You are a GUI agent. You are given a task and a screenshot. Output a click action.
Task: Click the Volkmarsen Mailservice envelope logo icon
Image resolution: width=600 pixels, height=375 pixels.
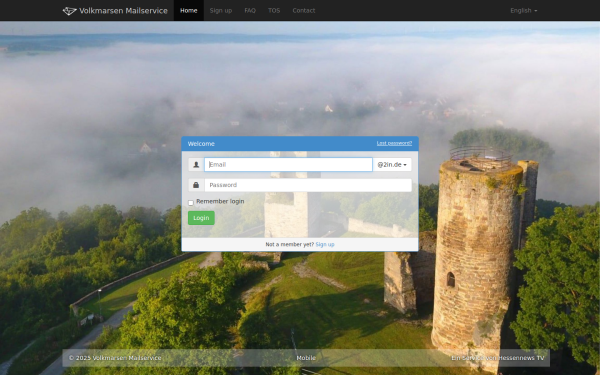pyautogui.click(x=69, y=11)
